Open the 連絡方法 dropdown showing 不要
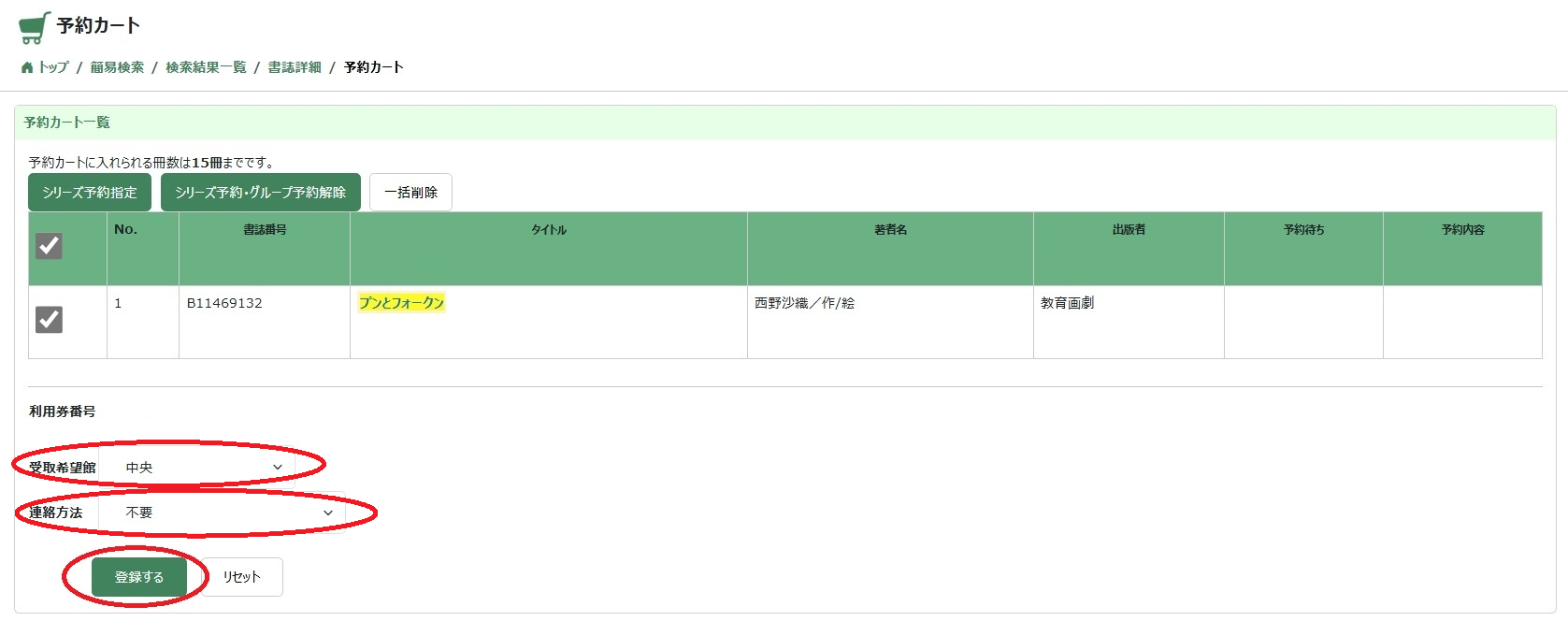The width and height of the screenshot is (1568, 621). (223, 513)
